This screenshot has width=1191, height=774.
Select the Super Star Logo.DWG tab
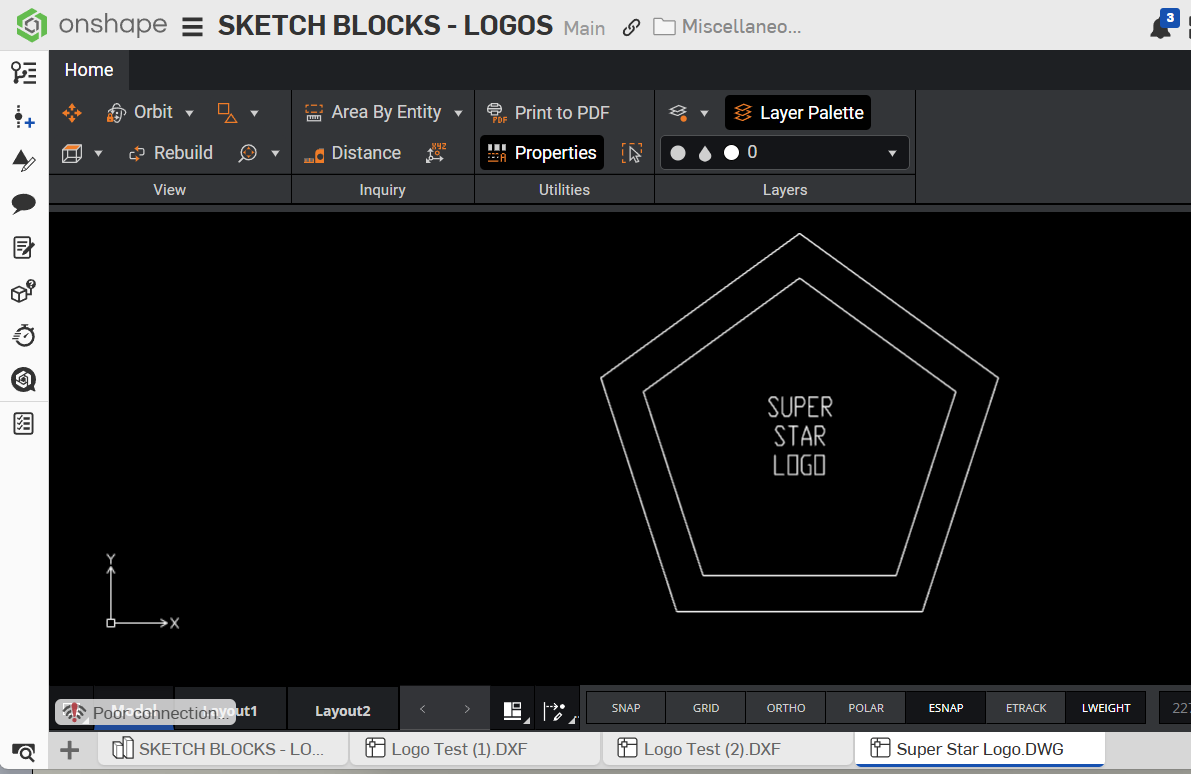tap(980, 749)
